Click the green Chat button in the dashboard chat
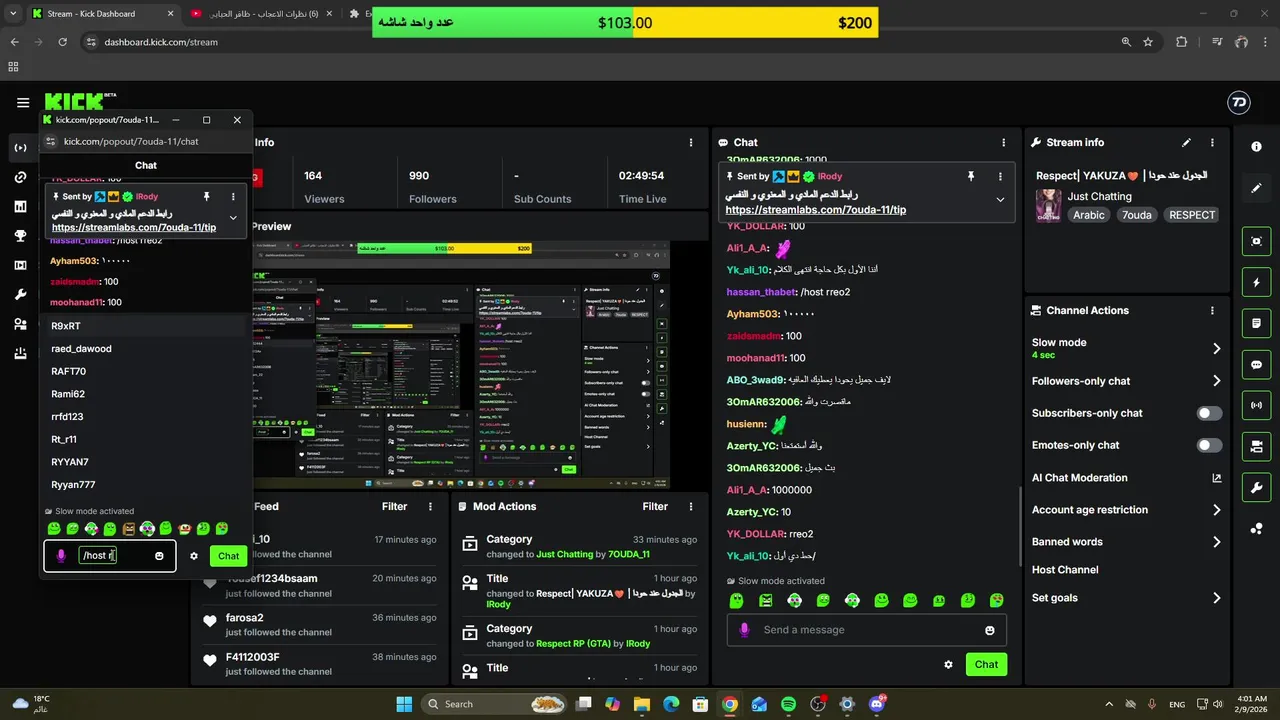 pyautogui.click(x=986, y=664)
